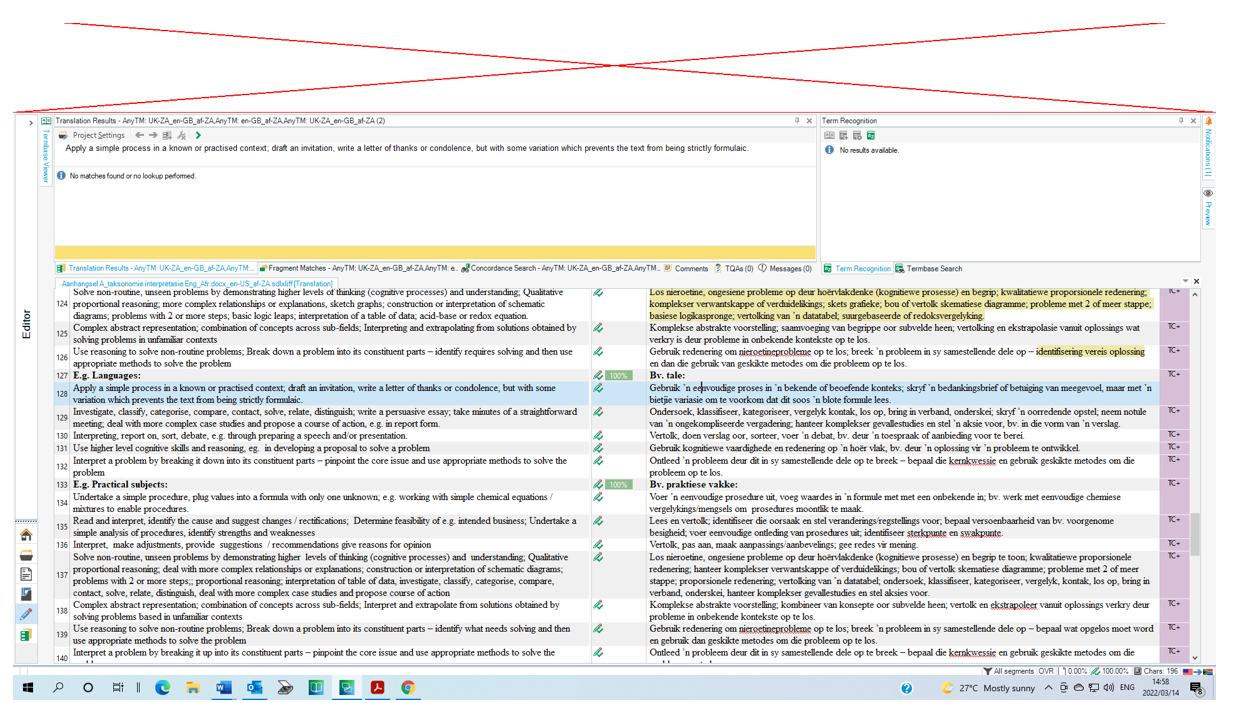Select next match arrow in Translation Results toolbar
1233x703 pixels.
click(x=153, y=135)
